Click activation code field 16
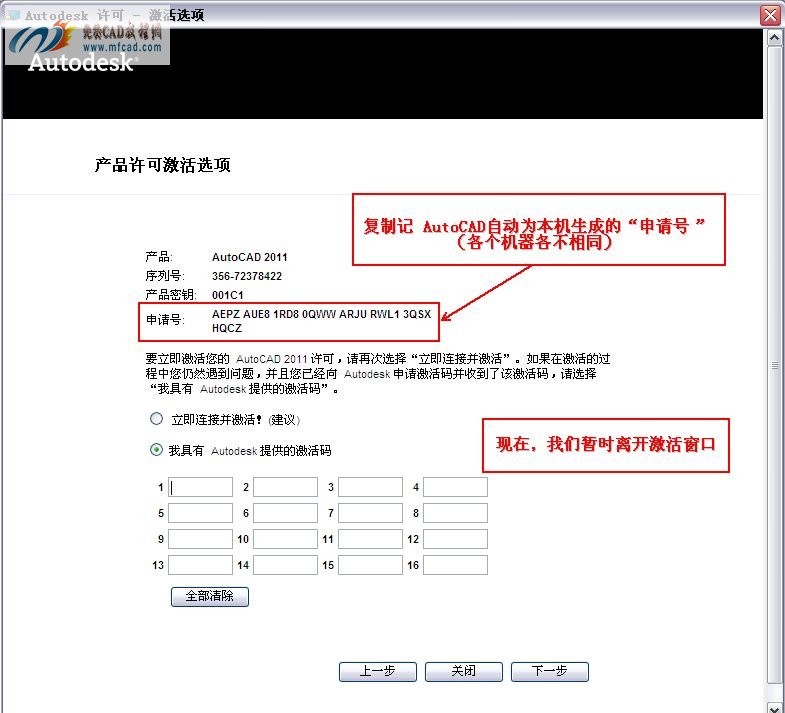This screenshot has width=785, height=713. 456,565
